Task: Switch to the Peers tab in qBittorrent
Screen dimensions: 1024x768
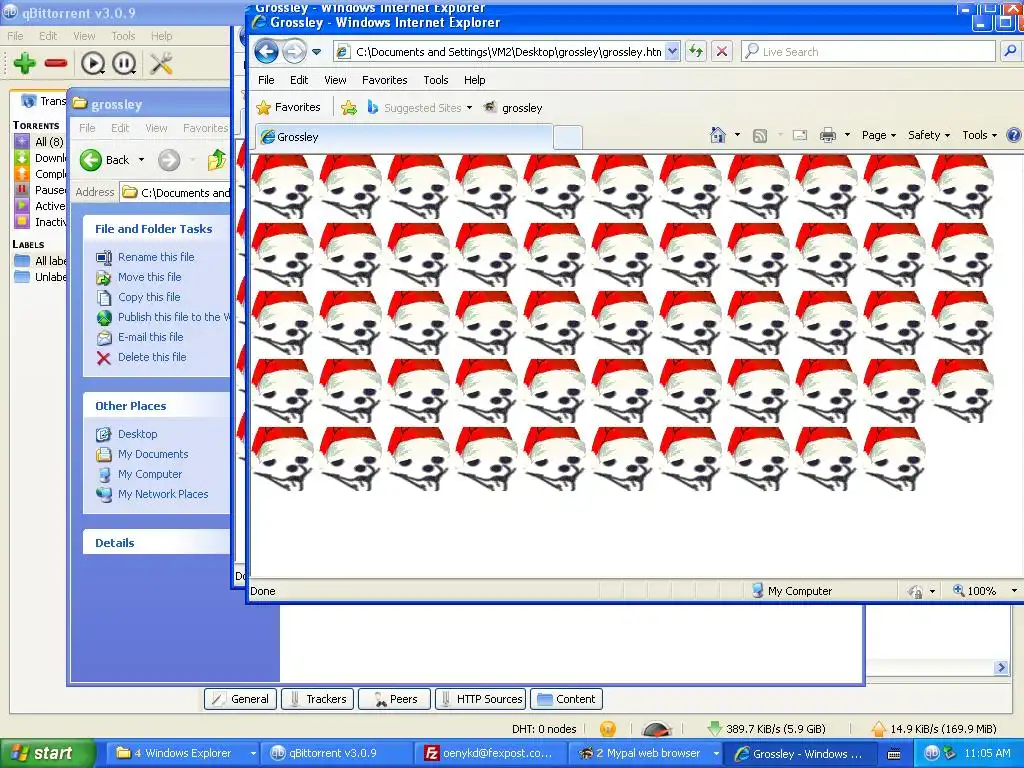Action: (x=394, y=699)
